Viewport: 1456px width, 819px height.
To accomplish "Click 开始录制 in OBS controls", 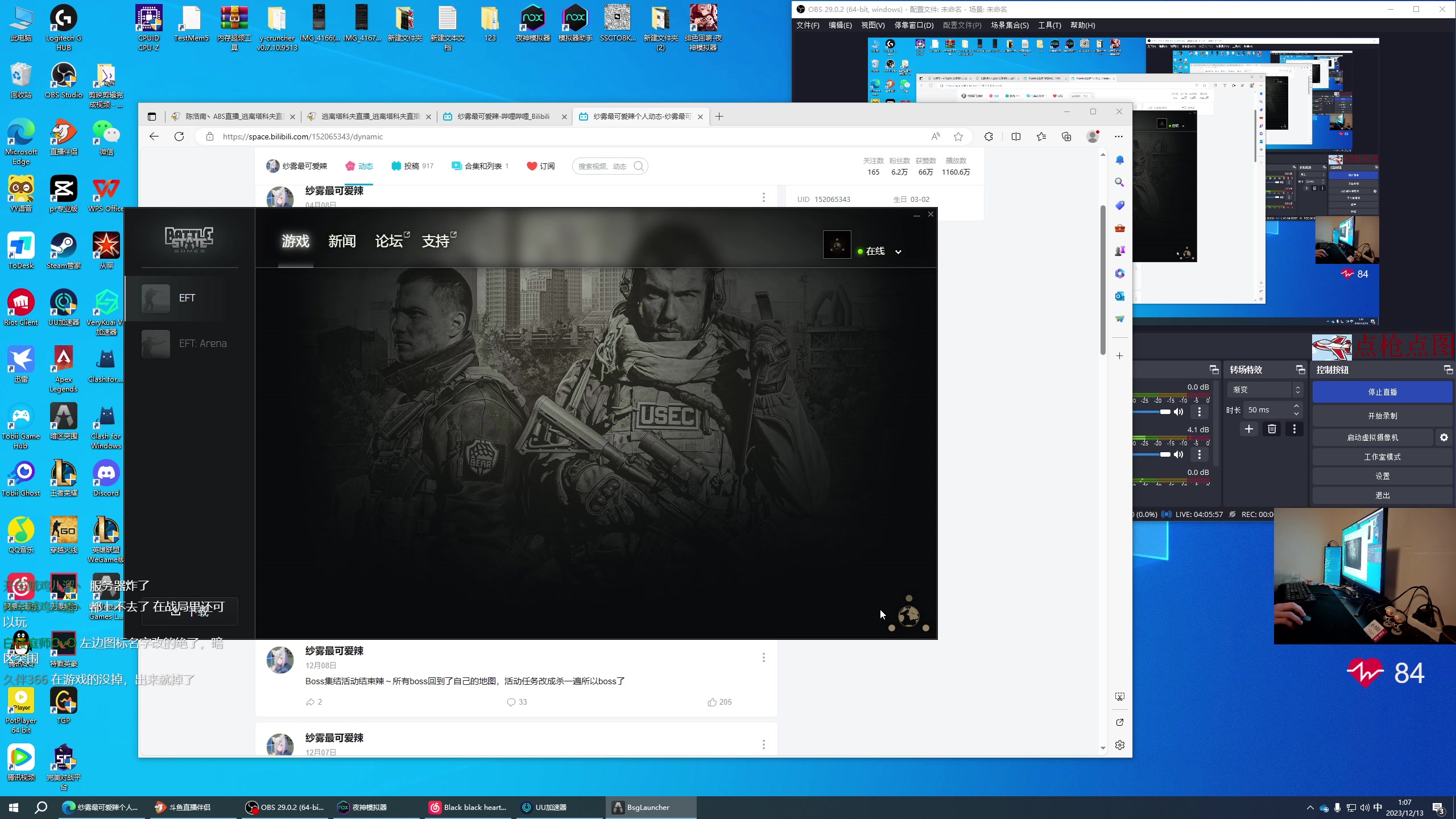I will [1382, 416].
